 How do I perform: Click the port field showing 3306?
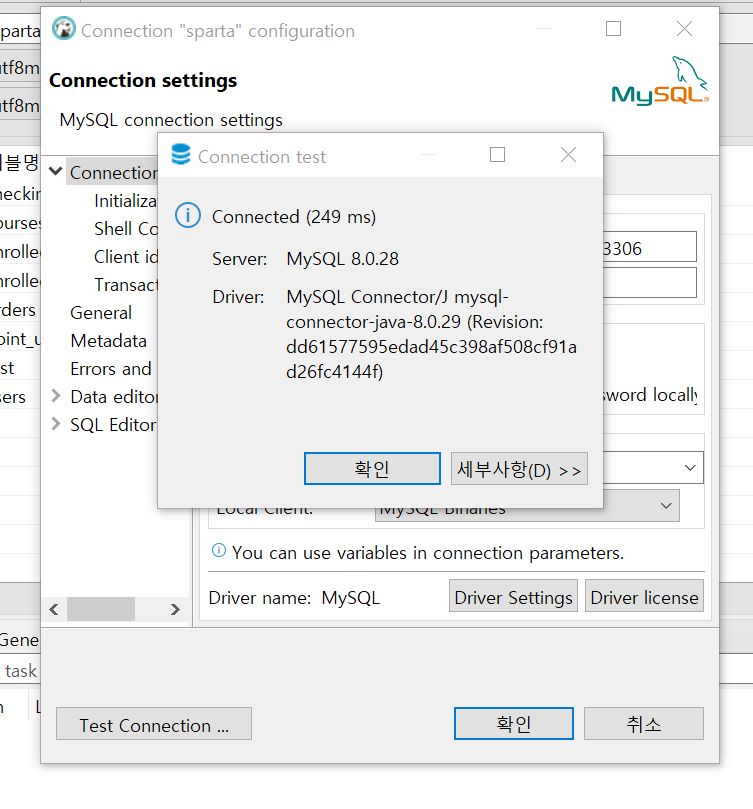649,247
